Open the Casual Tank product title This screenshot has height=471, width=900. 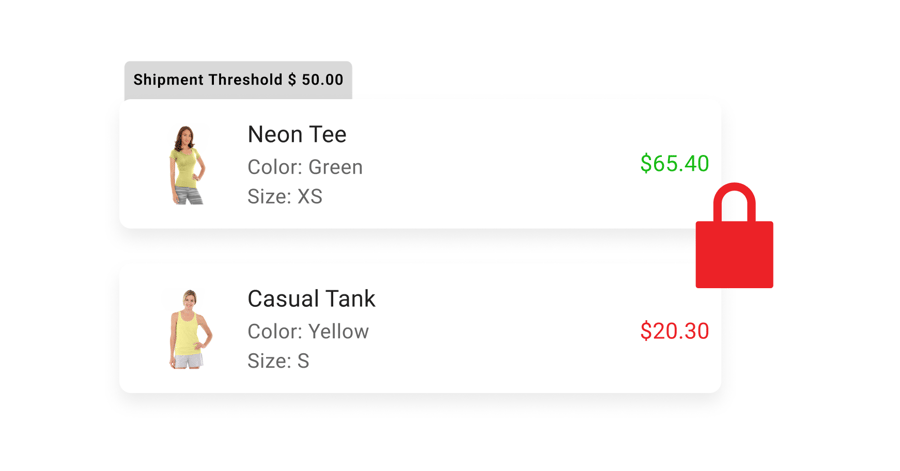coord(311,299)
